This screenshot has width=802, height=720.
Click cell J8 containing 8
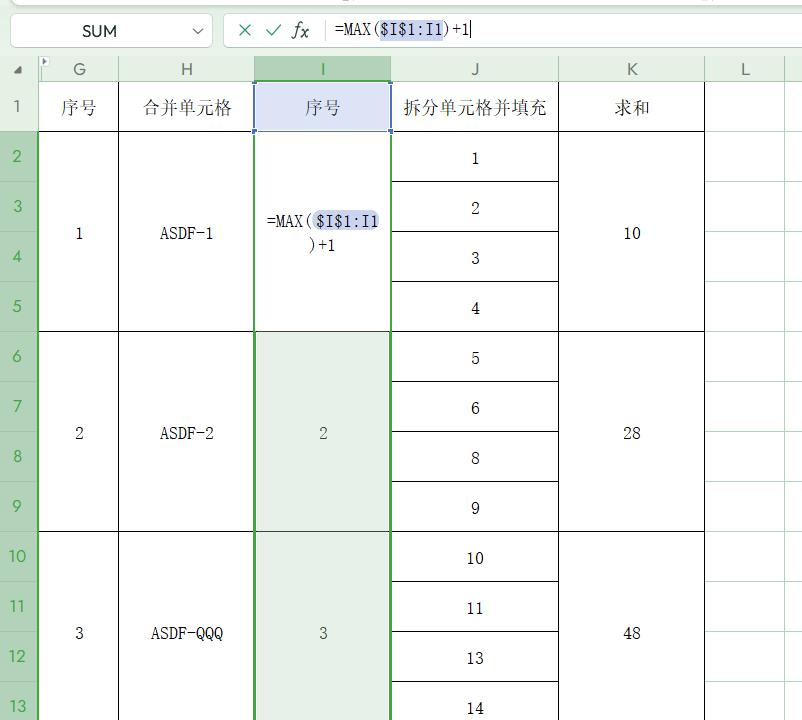pos(475,457)
